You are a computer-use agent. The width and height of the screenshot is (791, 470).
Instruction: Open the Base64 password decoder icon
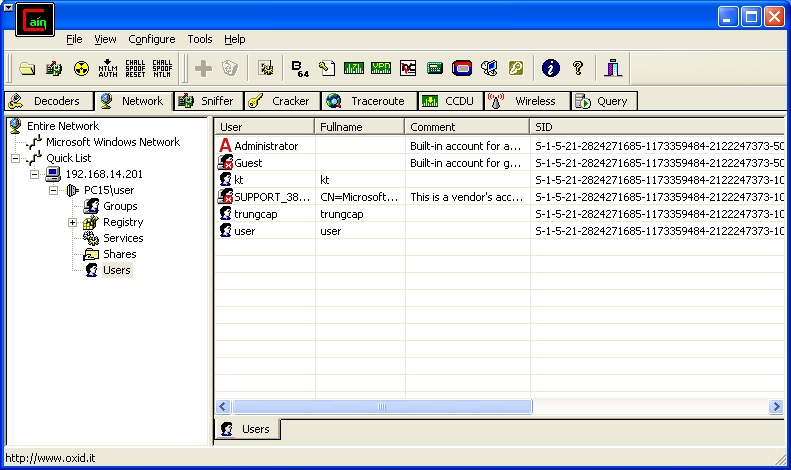[300, 68]
